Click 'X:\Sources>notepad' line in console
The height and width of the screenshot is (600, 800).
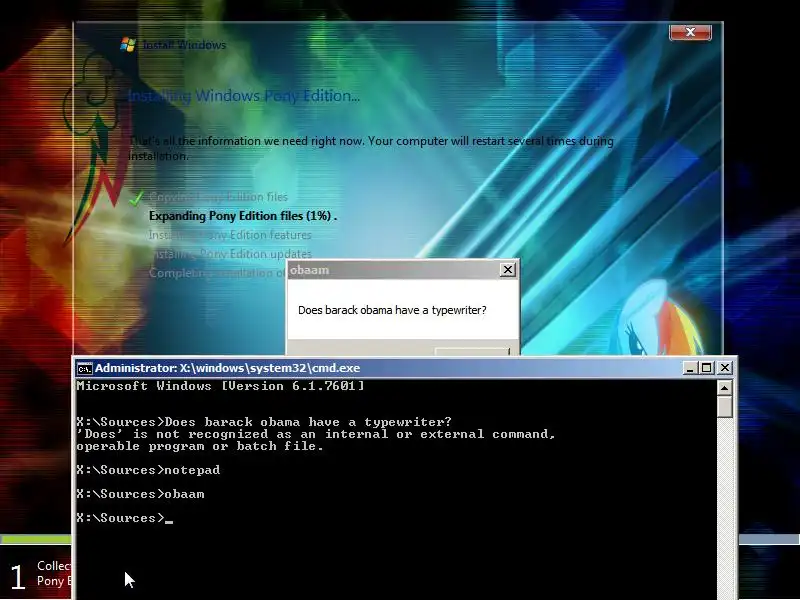click(148, 470)
